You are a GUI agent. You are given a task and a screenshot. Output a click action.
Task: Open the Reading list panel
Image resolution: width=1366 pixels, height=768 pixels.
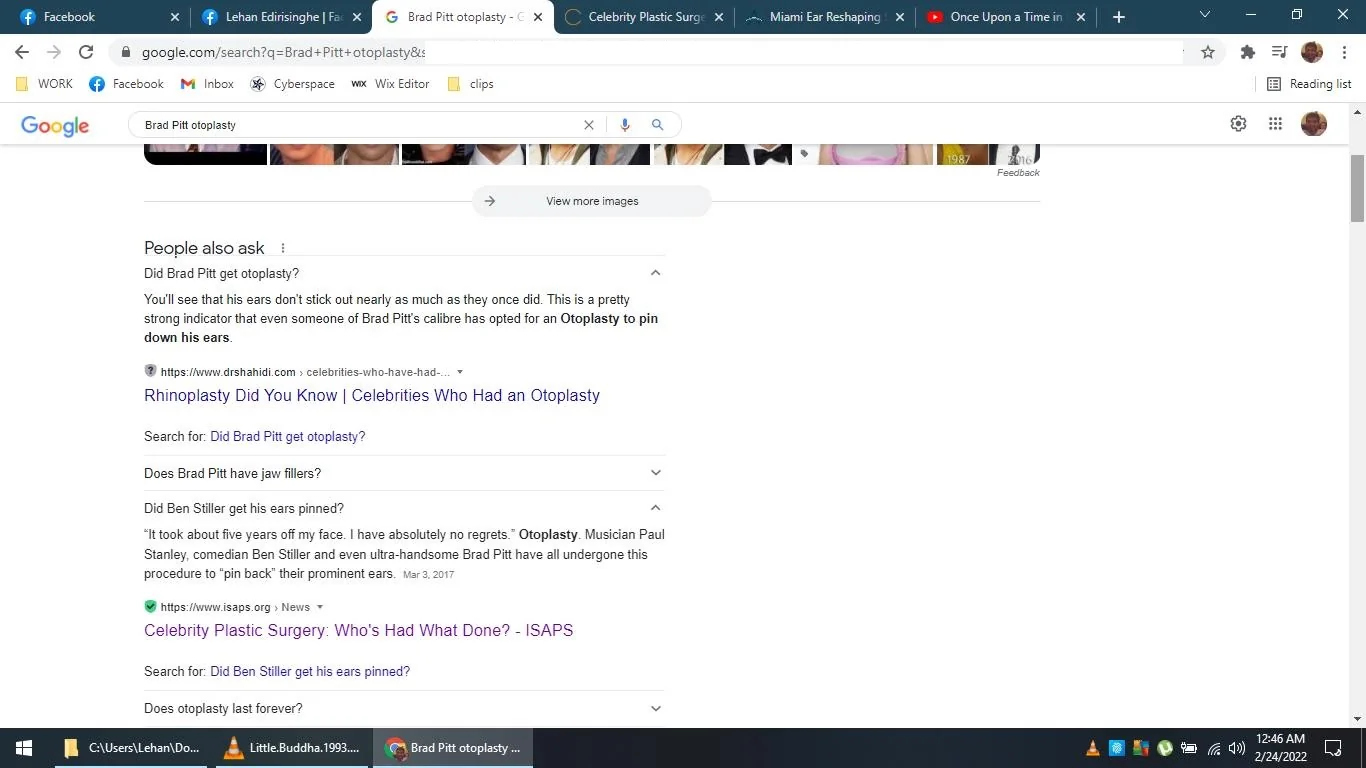(x=1309, y=84)
